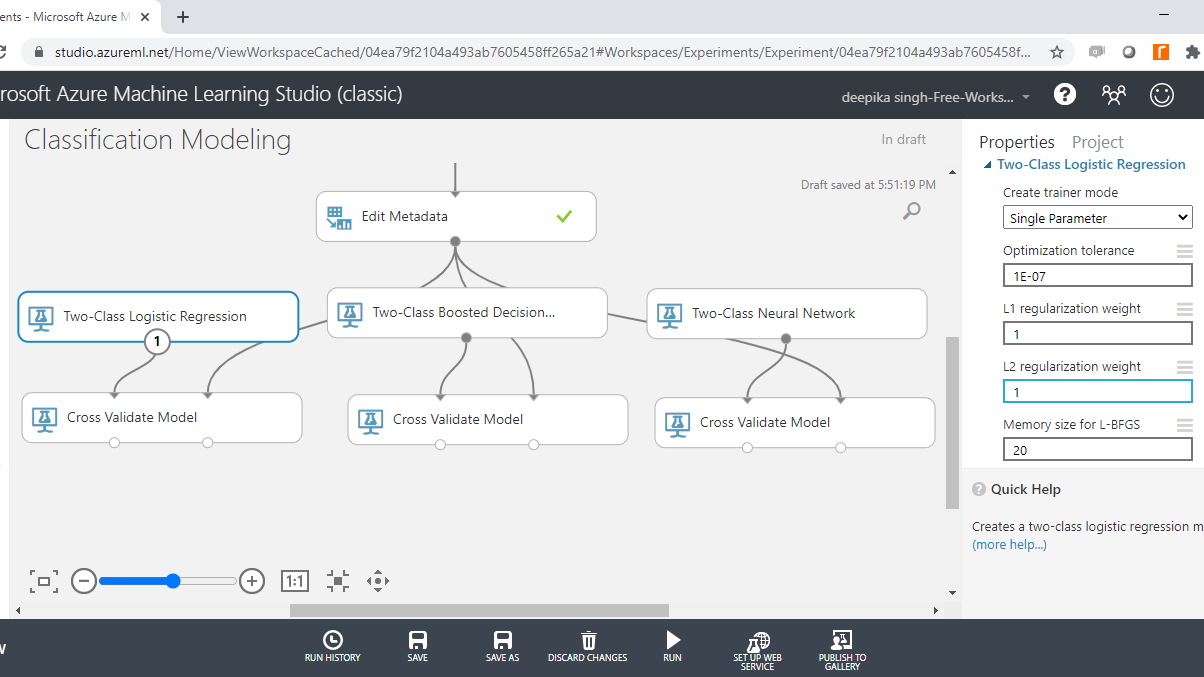
Task: Open Optimization tolerance parameter menu
Action: point(1185,251)
